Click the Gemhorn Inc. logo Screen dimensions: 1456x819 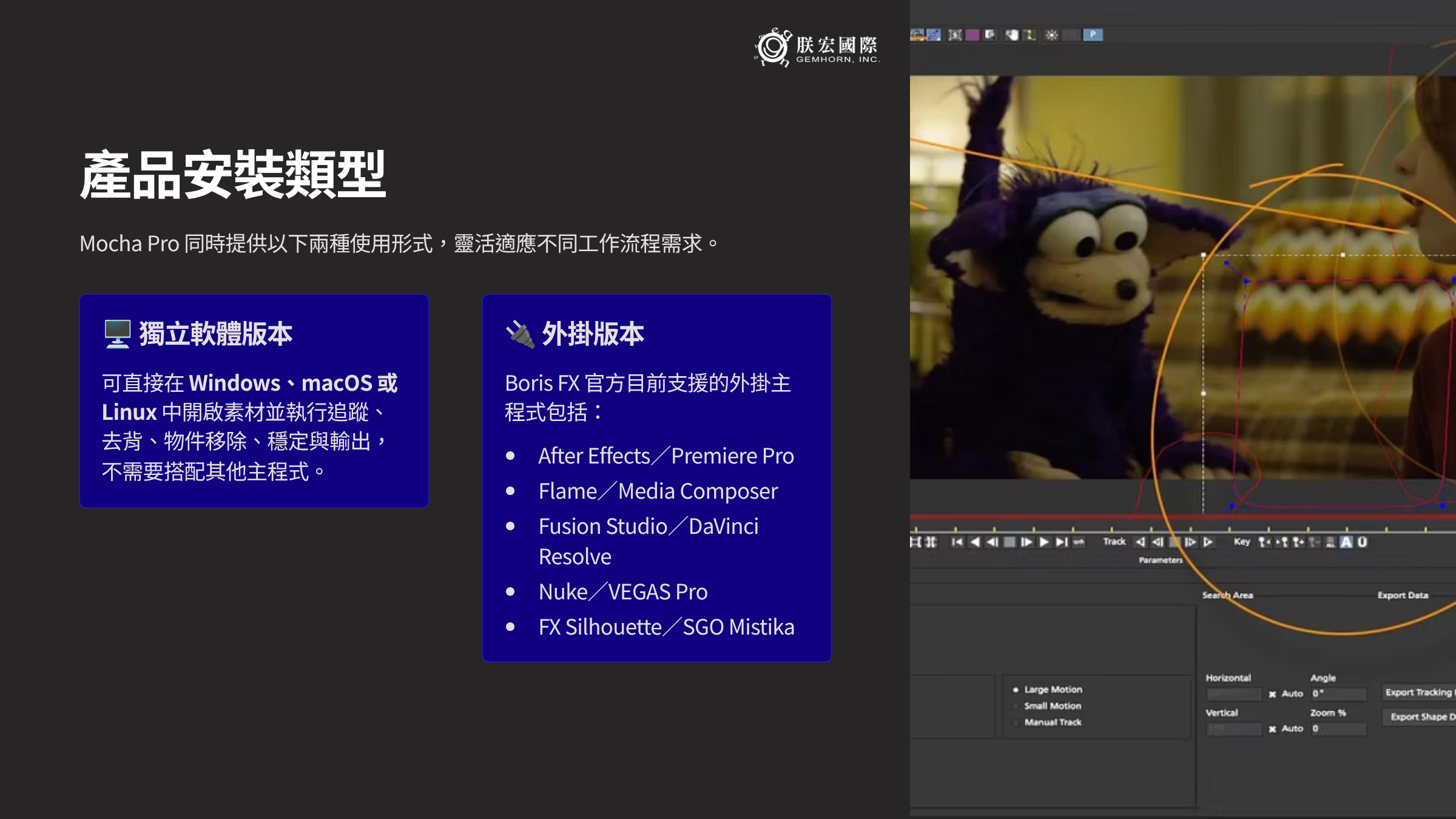tap(817, 47)
